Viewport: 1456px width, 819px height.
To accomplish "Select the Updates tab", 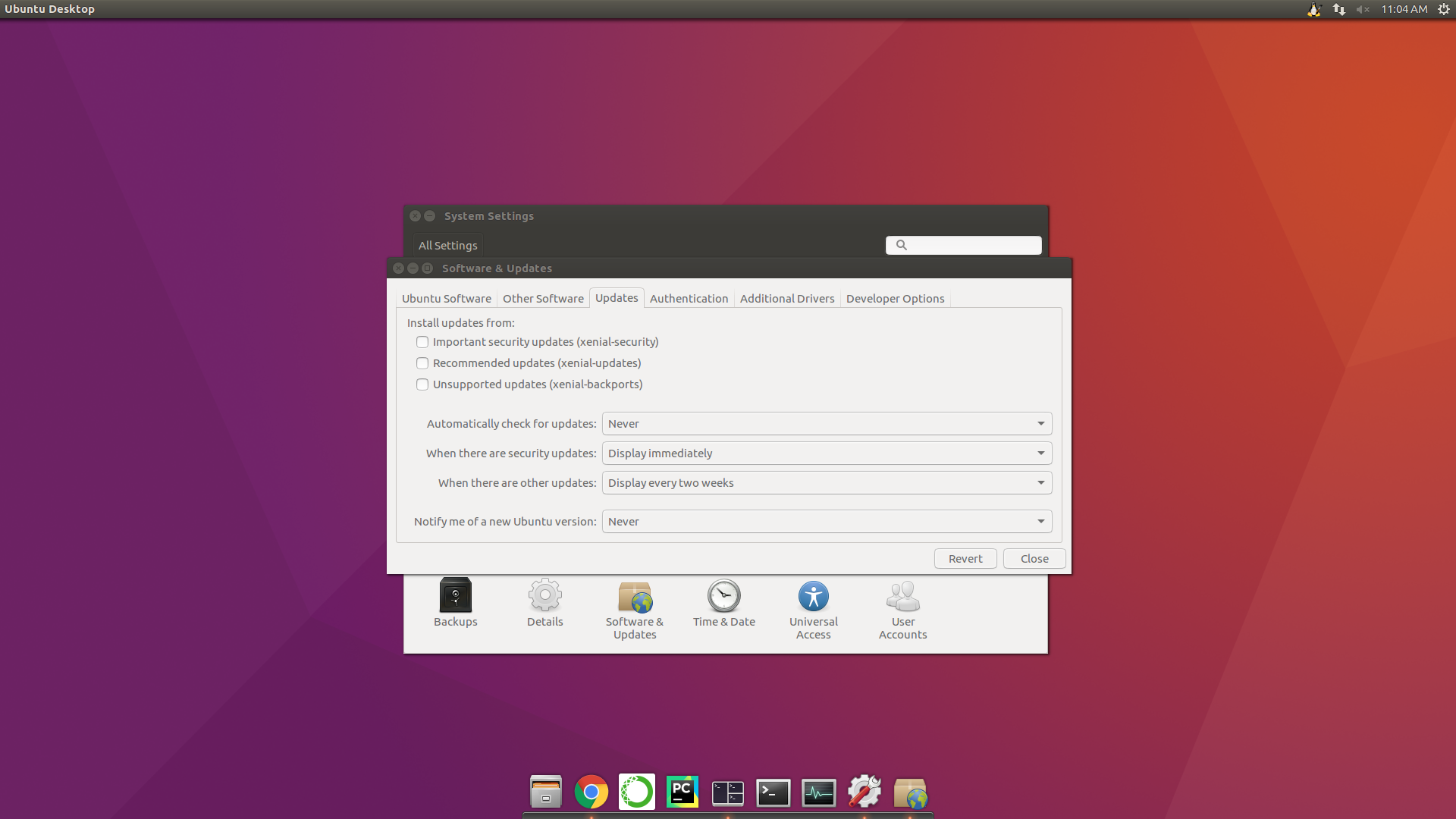I will point(617,298).
